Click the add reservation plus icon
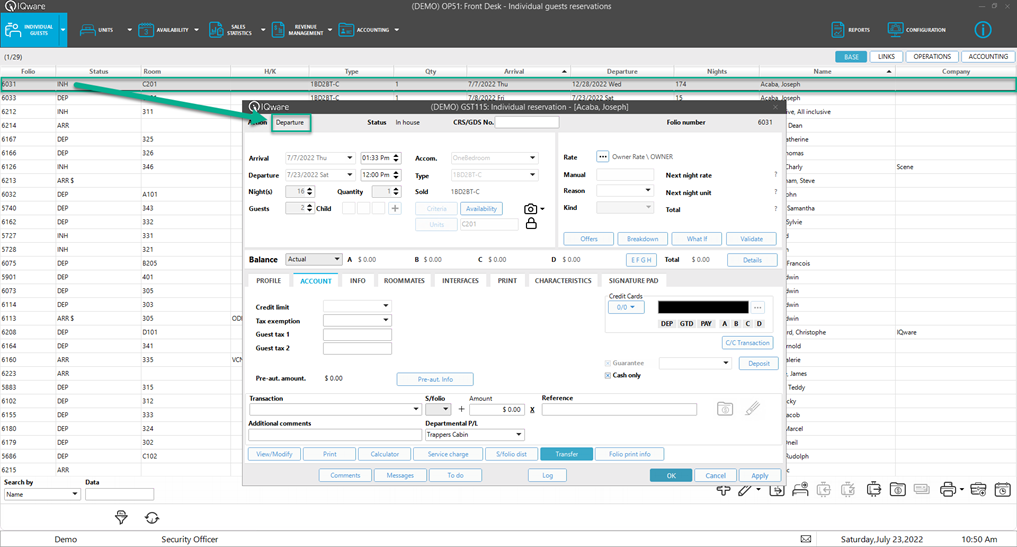The height and width of the screenshot is (547, 1017). click(x=723, y=490)
